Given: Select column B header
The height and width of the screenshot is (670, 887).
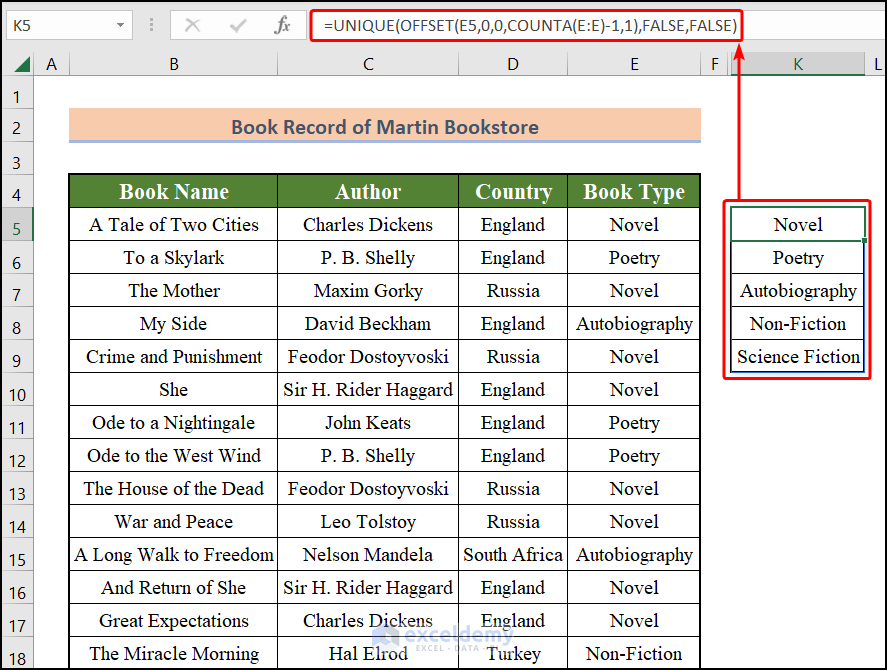Looking at the screenshot, I should (174, 64).
